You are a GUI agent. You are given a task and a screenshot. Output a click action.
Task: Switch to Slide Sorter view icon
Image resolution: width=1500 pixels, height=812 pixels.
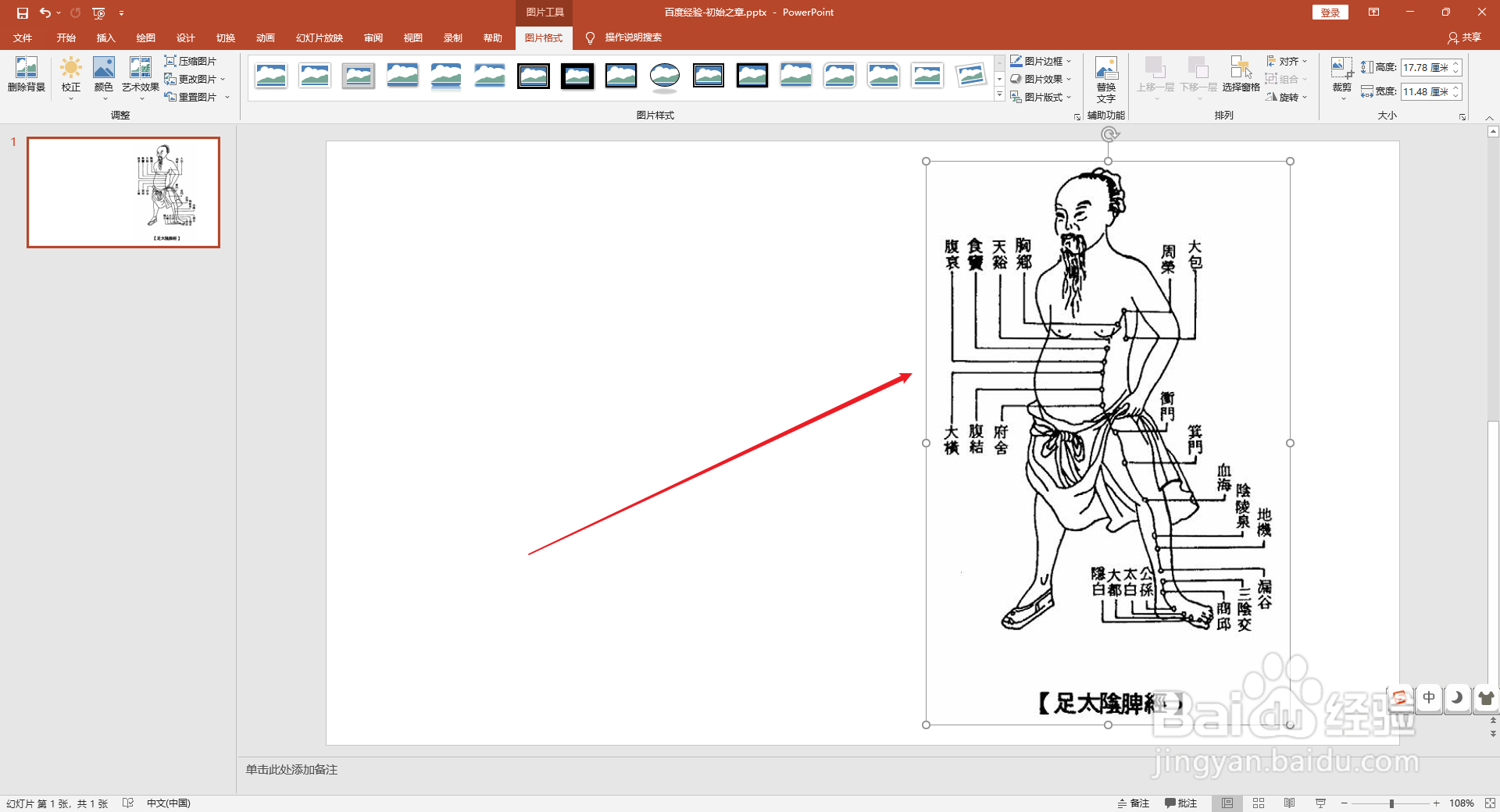[1259, 803]
